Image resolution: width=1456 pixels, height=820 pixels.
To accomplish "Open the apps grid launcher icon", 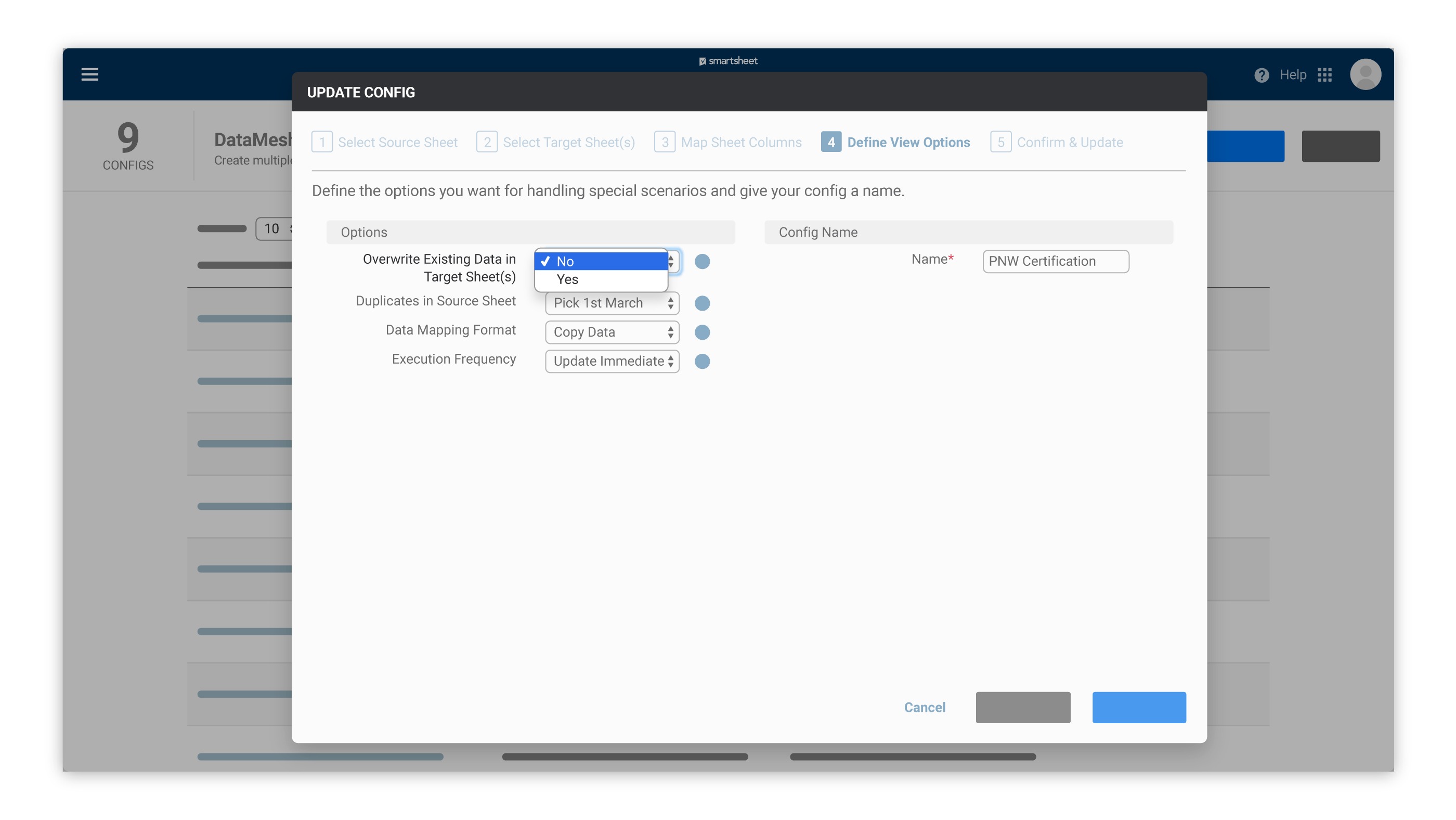I will click(x=1324, y=74).
